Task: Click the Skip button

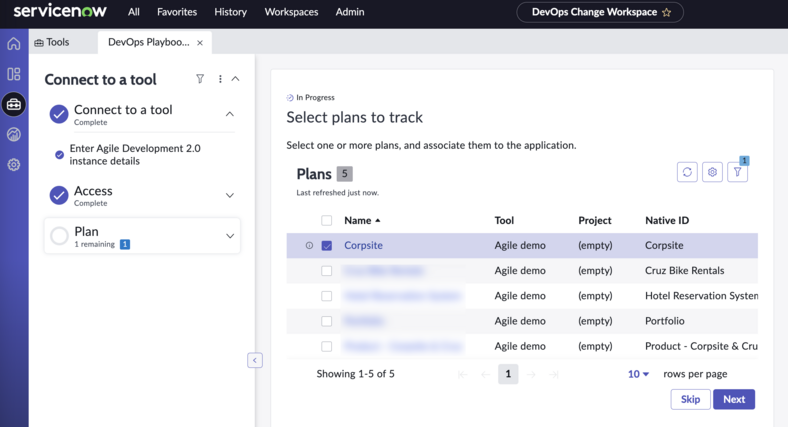Action: (x=691, y=399)
